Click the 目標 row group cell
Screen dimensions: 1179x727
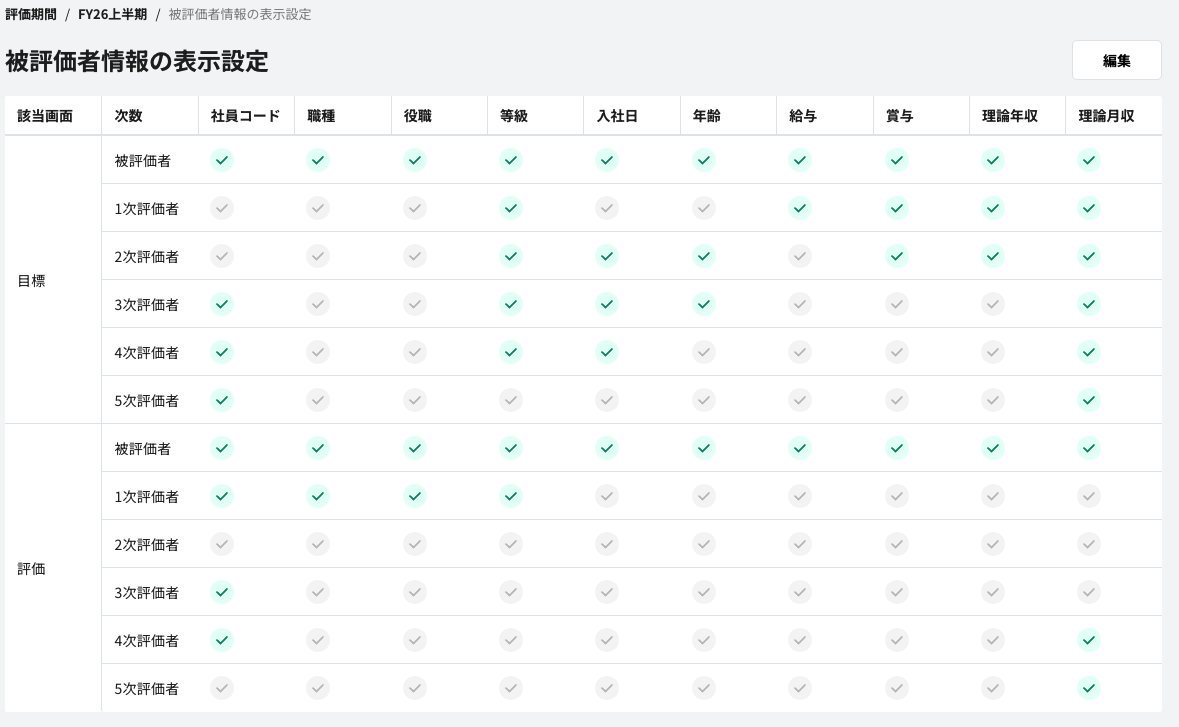[x=32, y=281]
